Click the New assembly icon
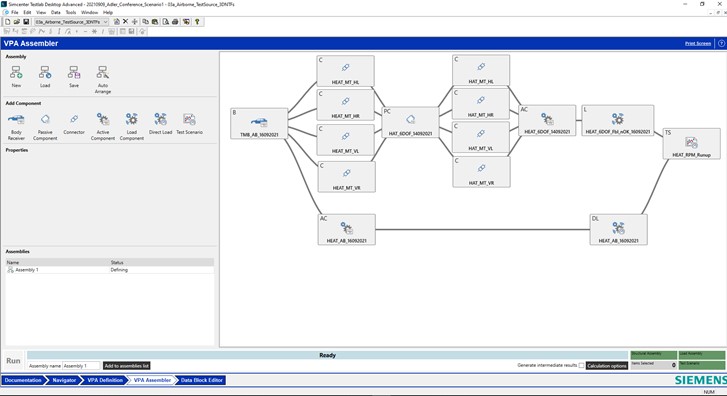727x396 pixels. [16, 73]
